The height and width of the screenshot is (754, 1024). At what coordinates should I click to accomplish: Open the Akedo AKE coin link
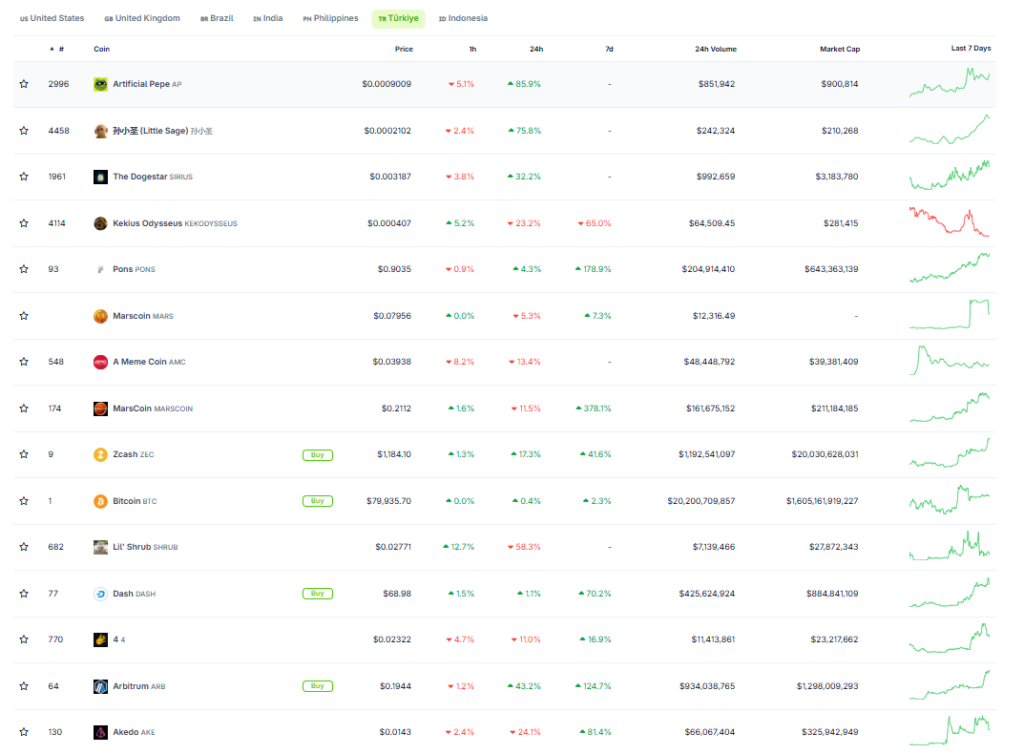[x=134, y=732]
